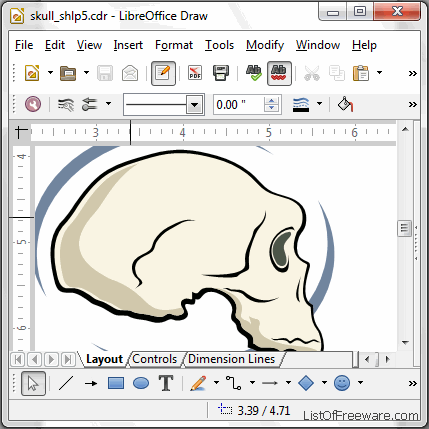Open the New document dropdown arrow

coord(50,72)
